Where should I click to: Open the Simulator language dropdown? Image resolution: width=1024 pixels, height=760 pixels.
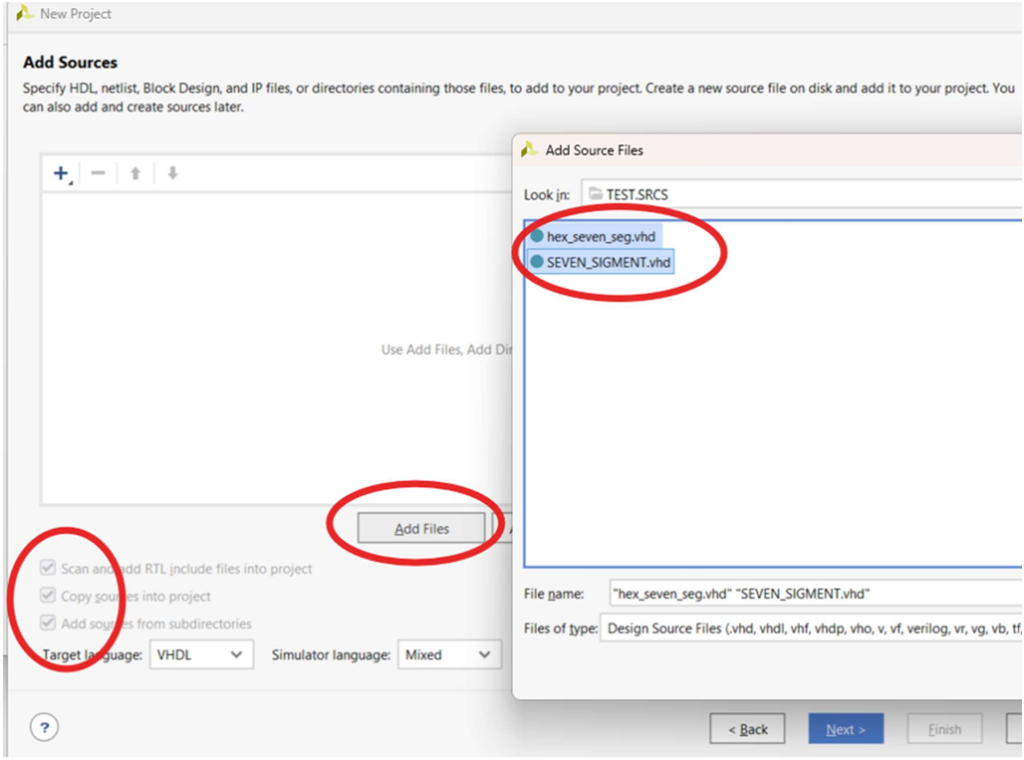tap(449, 655)
